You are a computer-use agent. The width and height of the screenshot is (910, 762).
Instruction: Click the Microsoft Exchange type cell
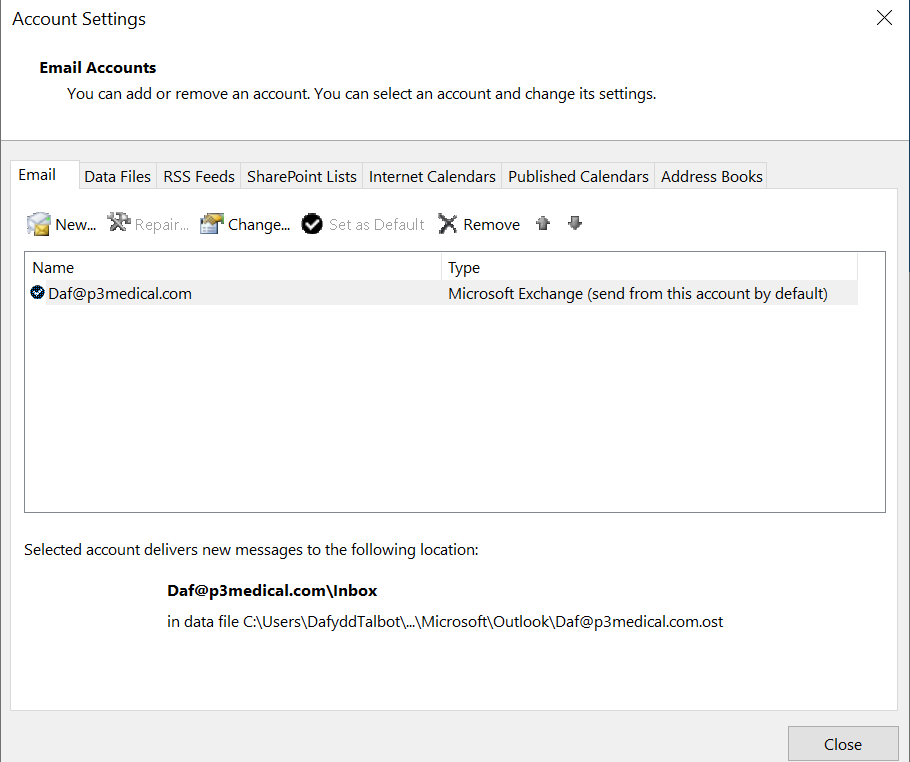point(638,294)
